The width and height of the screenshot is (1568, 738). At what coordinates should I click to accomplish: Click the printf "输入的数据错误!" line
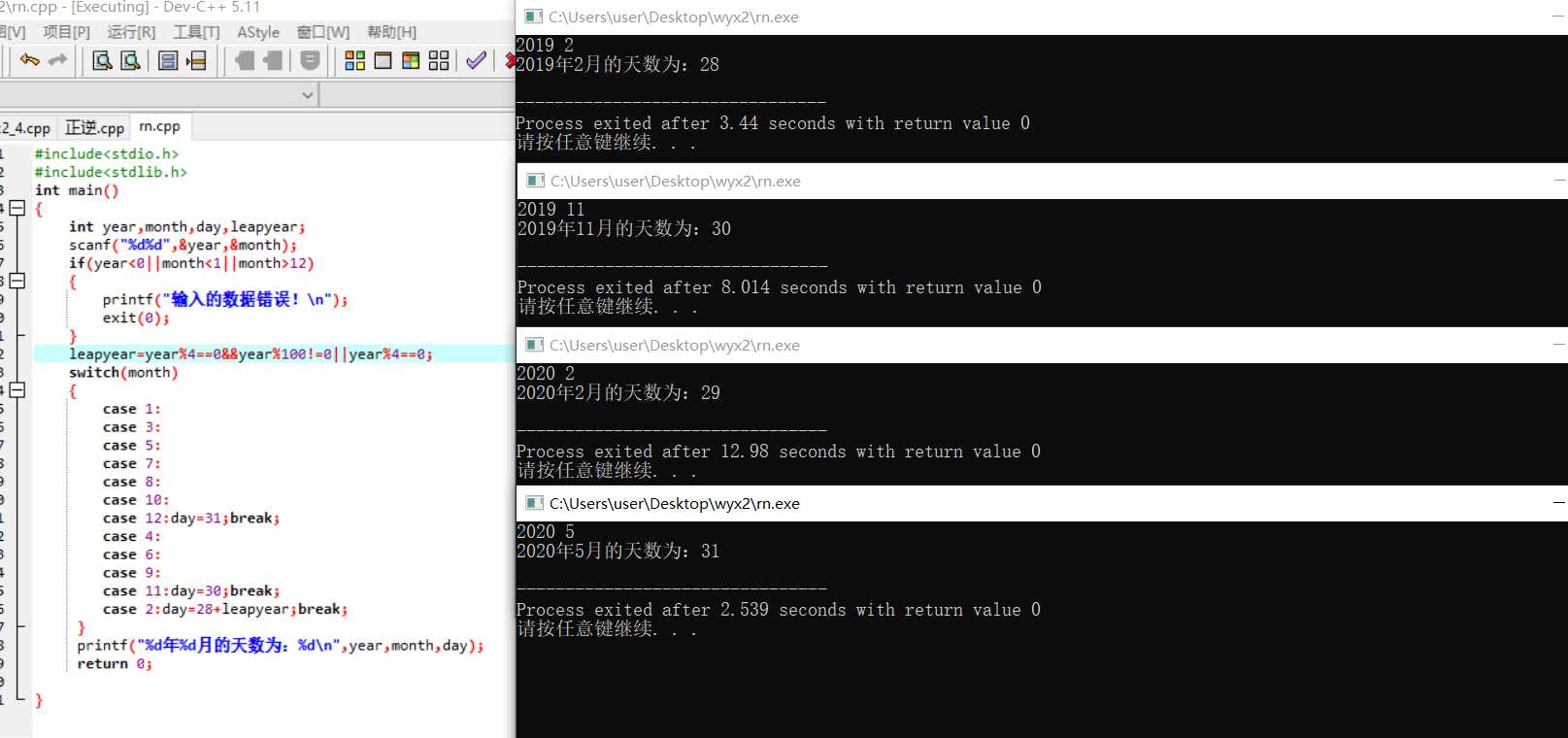(x=225, y=299)
